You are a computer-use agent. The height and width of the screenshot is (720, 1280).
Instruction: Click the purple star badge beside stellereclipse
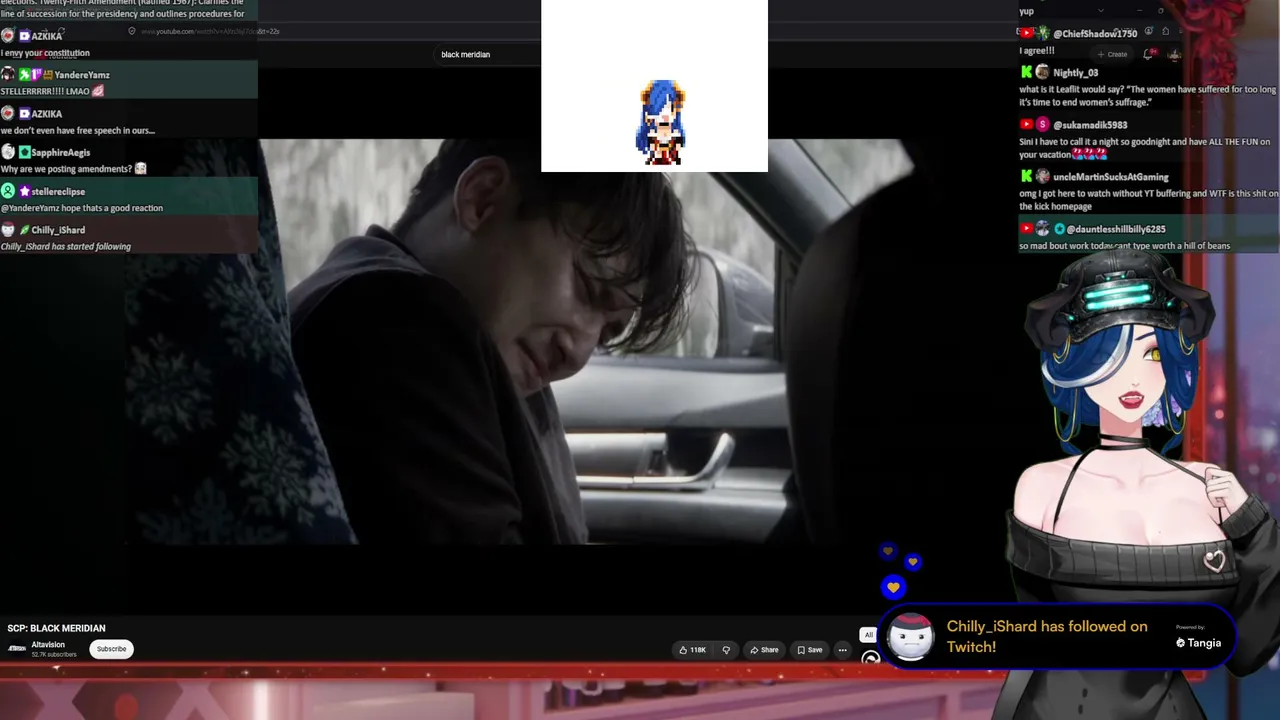coord(25,191)
